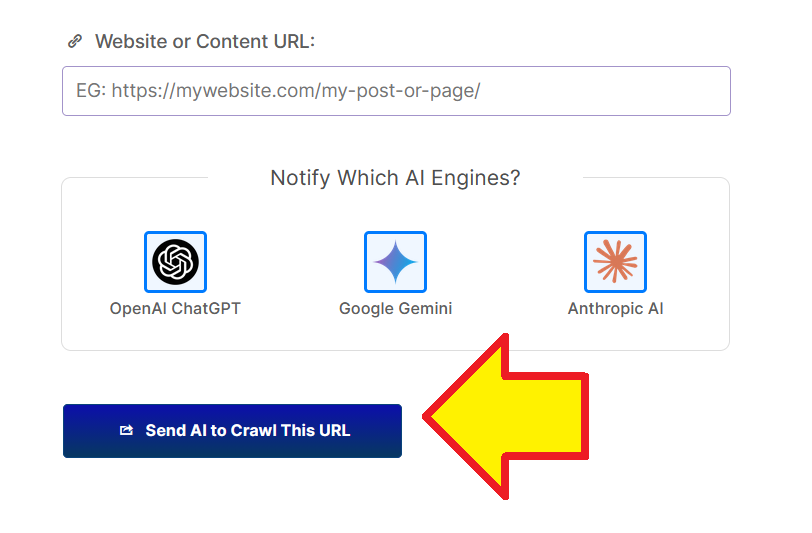Click the "Website or Content URL:" label
Screen dimensions: 812x533
[x=205, y=42]
